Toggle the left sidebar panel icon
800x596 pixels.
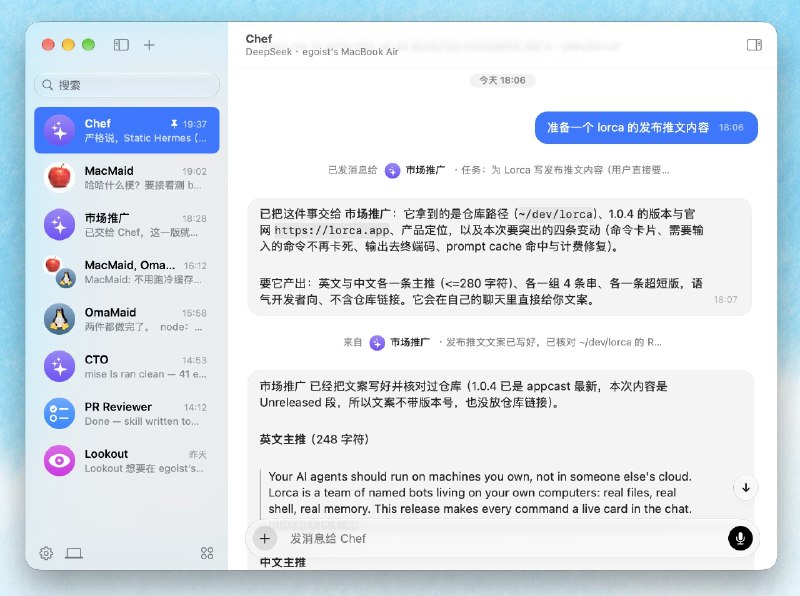(x=121, y=45)
